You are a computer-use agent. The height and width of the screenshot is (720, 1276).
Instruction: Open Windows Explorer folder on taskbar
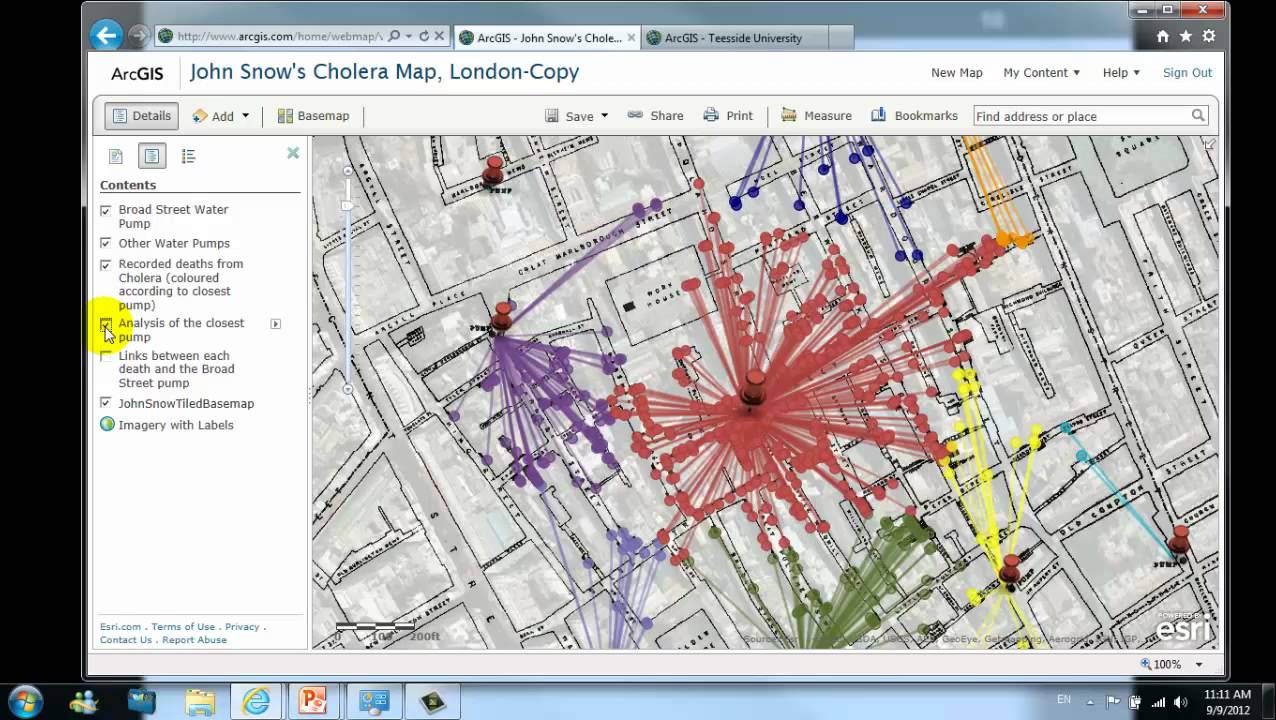199,701
